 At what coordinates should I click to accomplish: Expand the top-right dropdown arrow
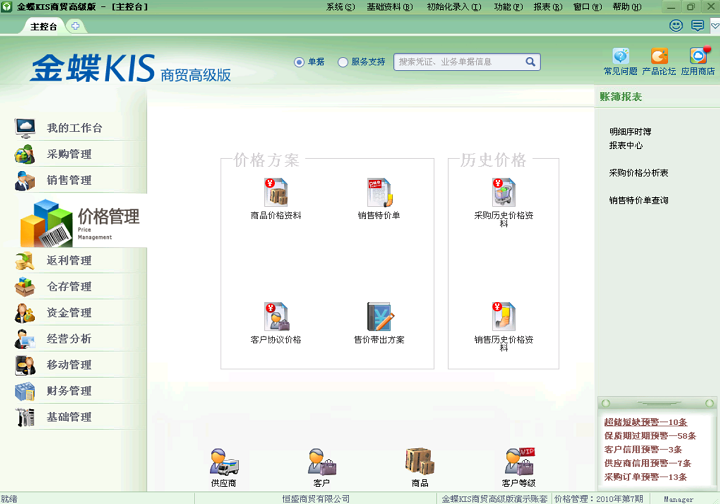click(x=715, y=26)
